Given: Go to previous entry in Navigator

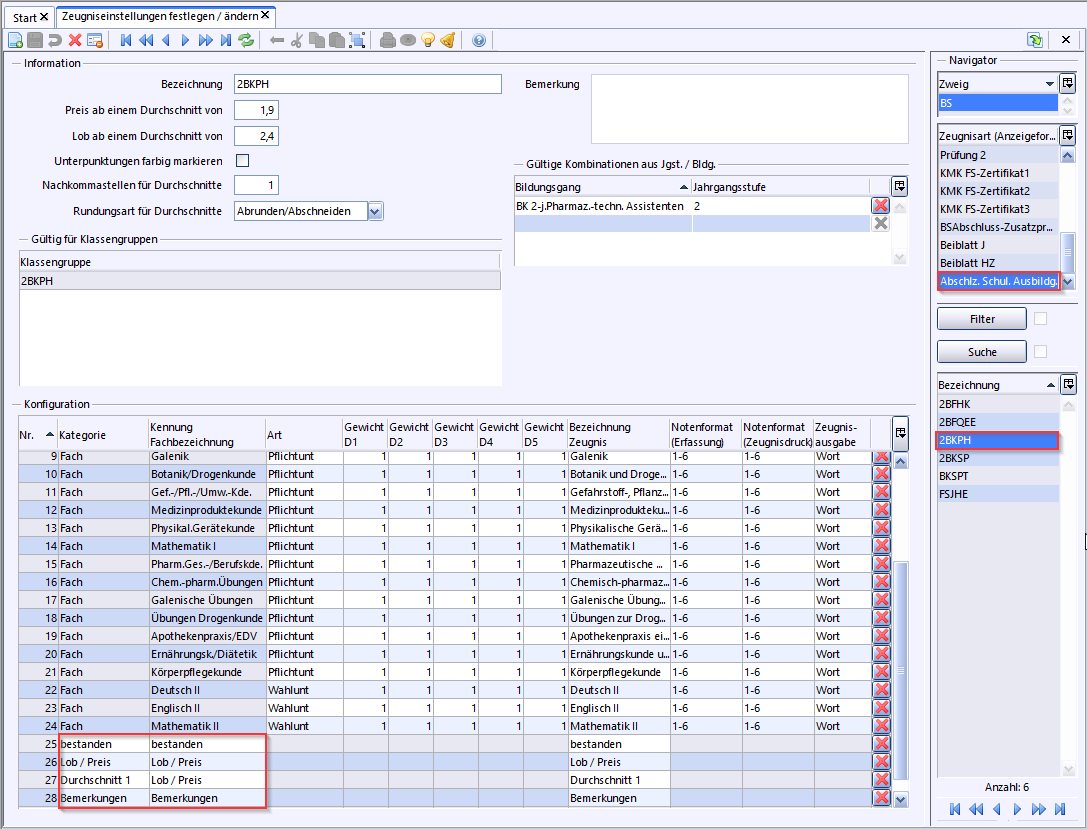Looking at the screenshot, I should (997, 809).
